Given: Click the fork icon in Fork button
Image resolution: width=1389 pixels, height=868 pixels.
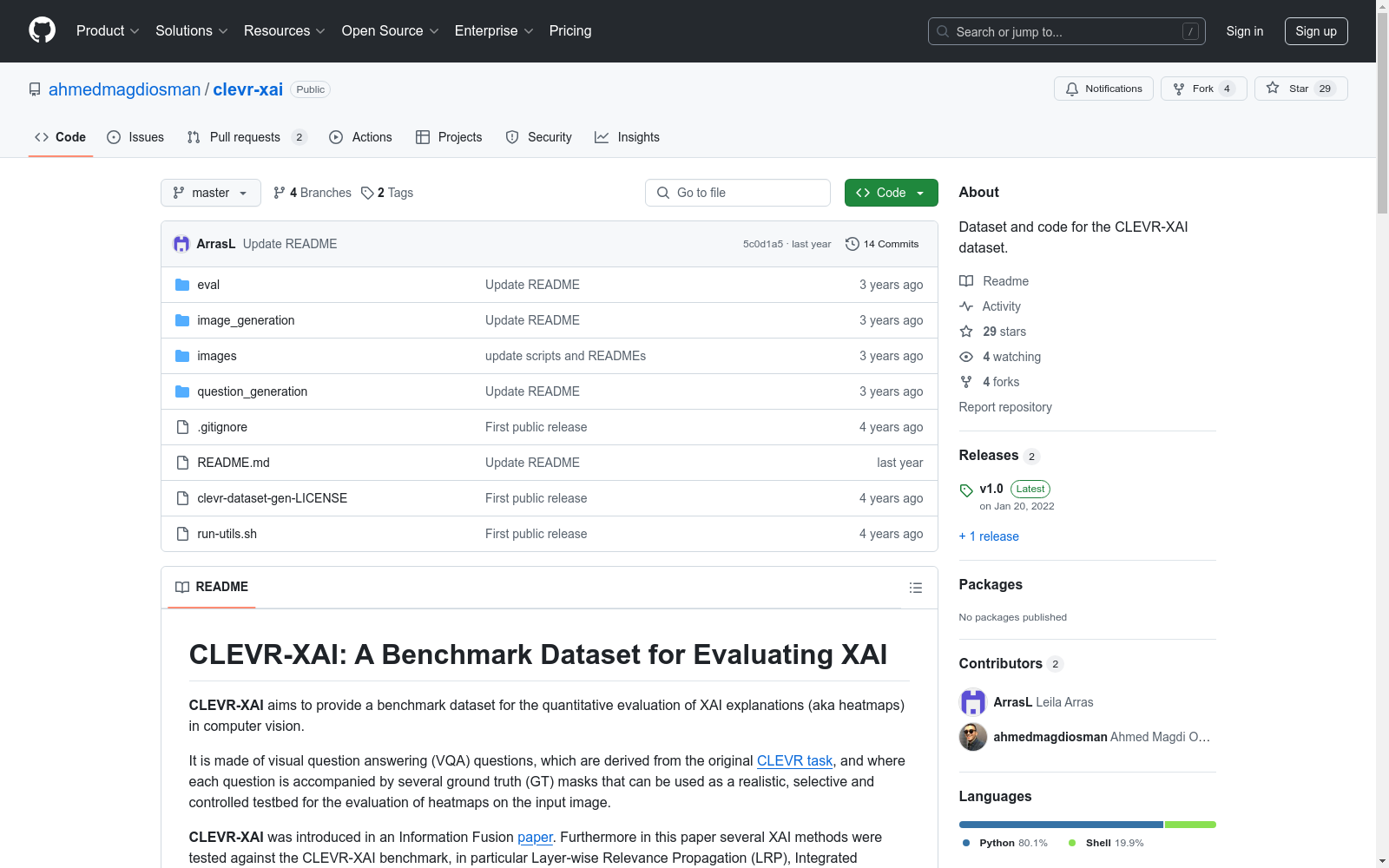Looking at the screenshot, I should tap(1179, 89).
